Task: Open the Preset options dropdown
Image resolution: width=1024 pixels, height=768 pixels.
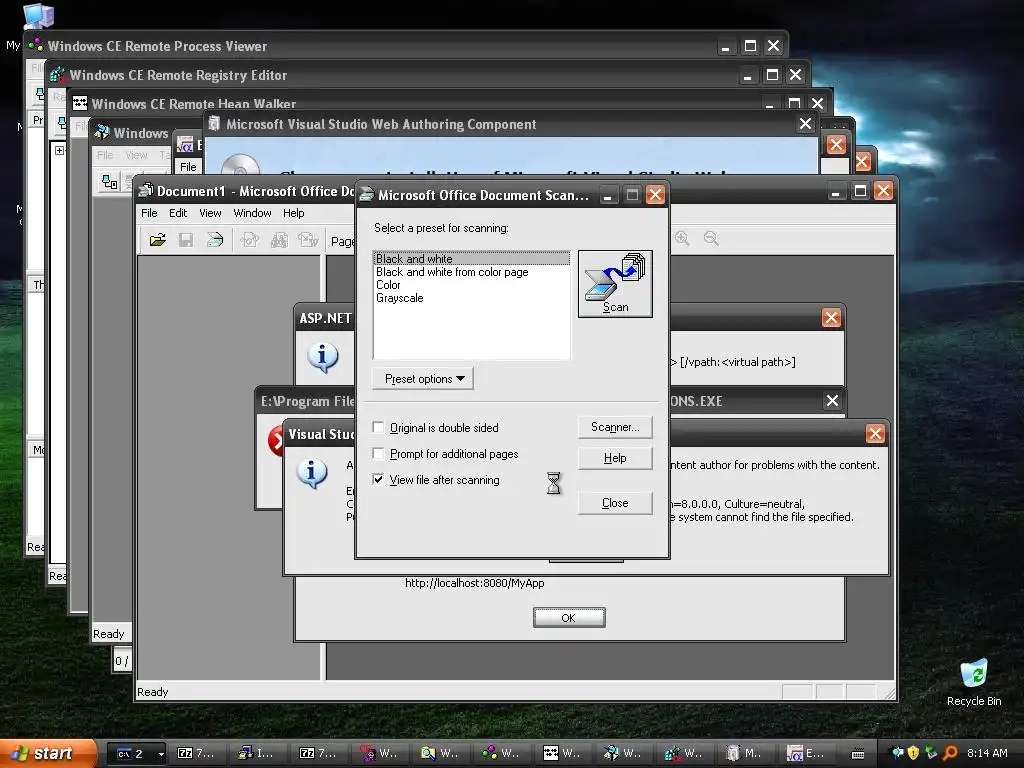Action: coord(423,379)
